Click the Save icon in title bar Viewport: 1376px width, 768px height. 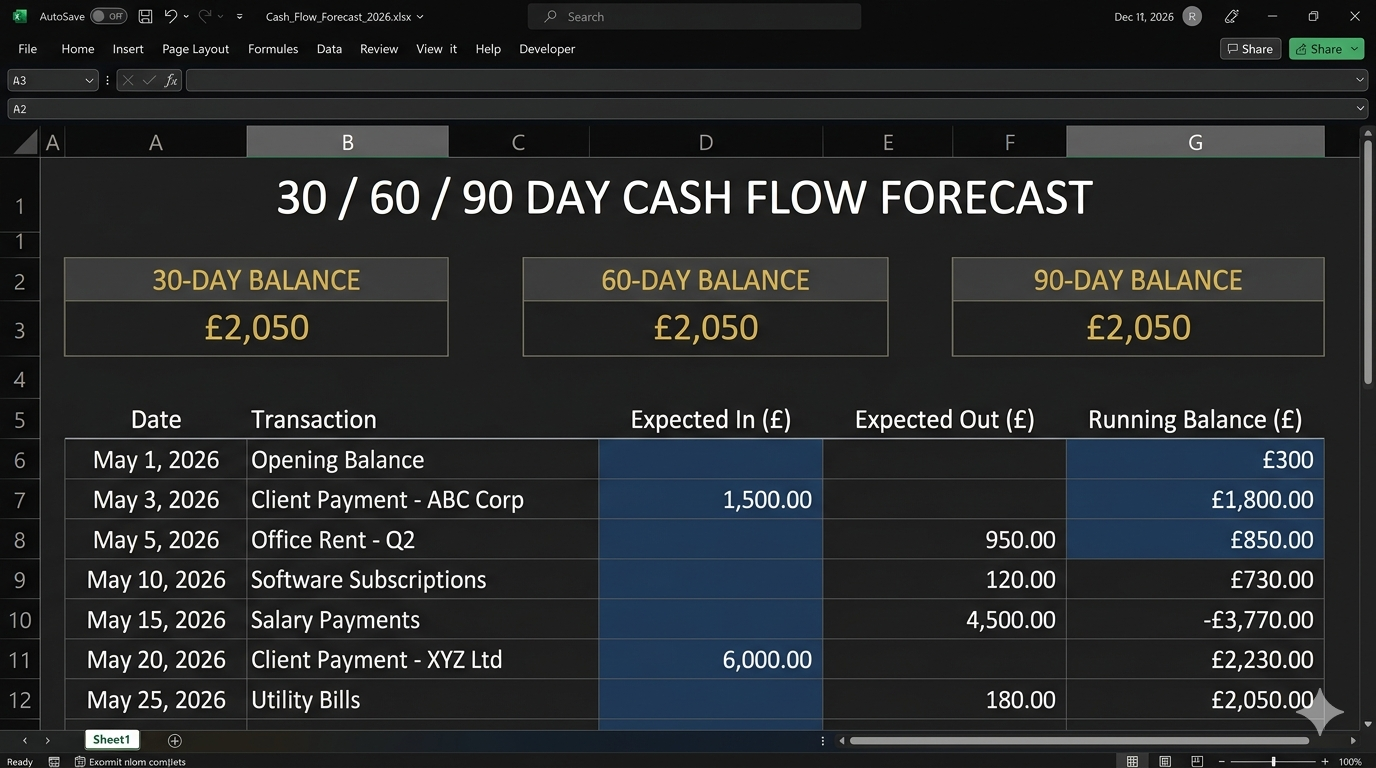pyautogui.click(x=146, y=17)
